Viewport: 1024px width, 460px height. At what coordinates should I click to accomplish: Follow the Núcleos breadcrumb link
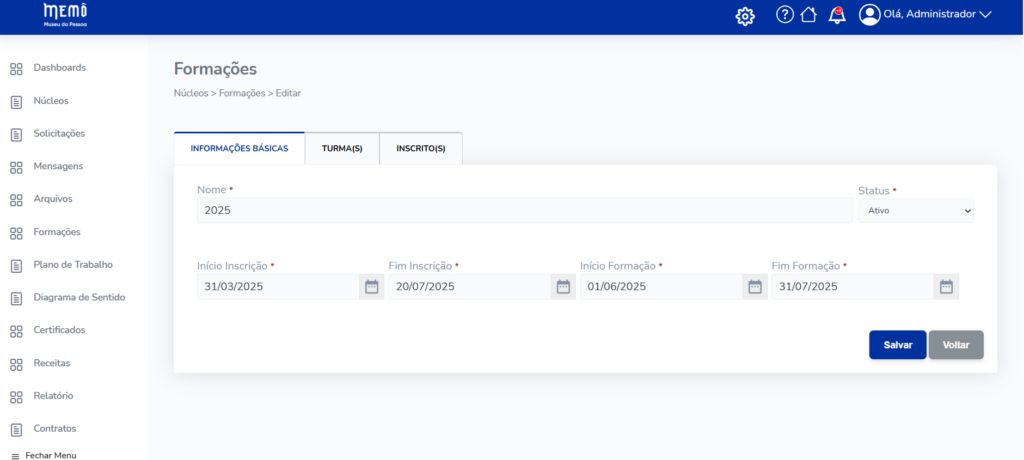(190, 93)
